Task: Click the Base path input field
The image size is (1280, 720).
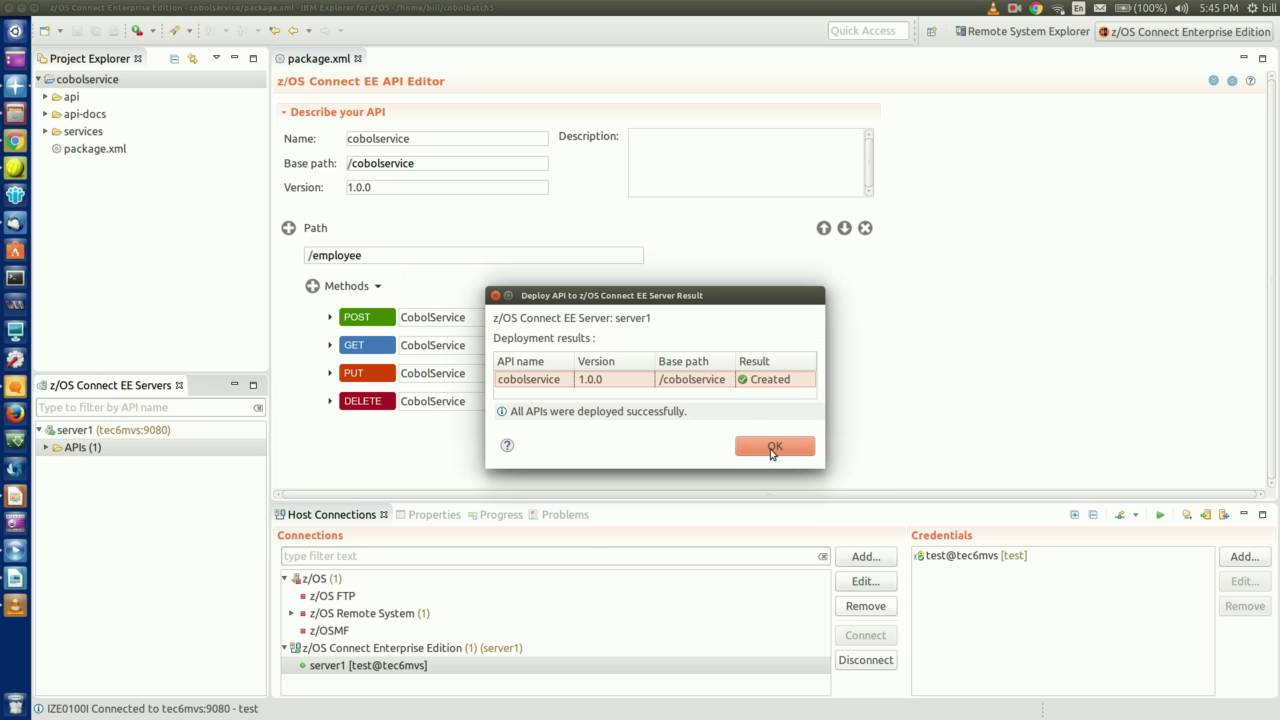Action: pyautogui.click(x=447, y=163)
